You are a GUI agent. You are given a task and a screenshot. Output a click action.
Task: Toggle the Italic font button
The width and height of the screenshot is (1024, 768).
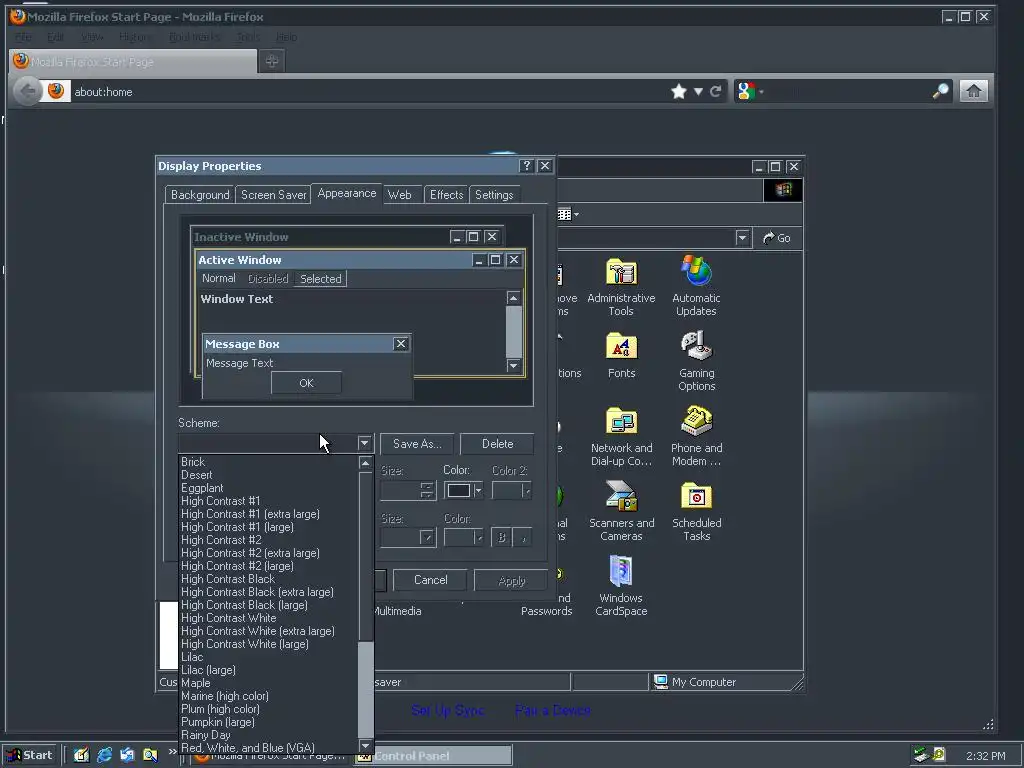point(522,537)
